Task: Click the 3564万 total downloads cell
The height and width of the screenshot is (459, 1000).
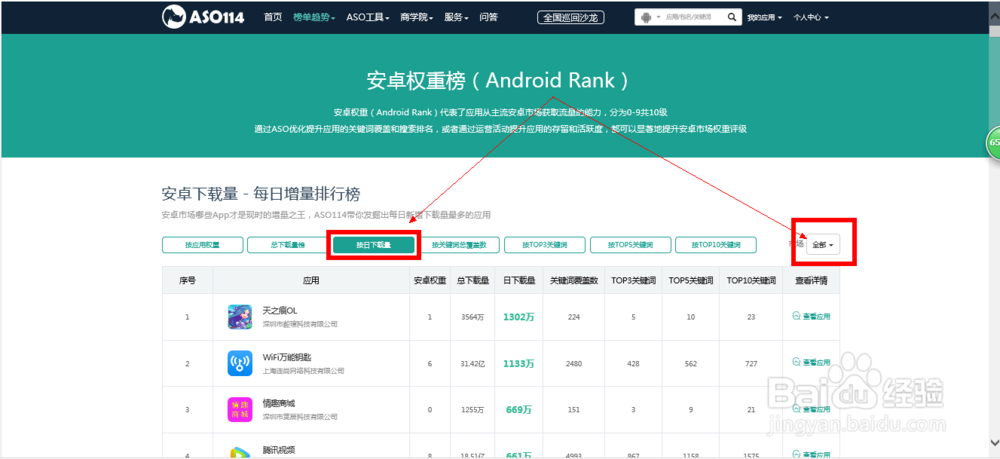Action: pyautogui.click(x=473, y=317)
